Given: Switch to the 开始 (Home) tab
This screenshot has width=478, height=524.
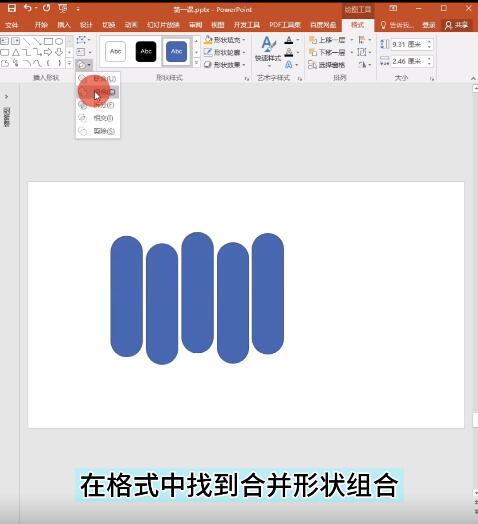Looking at the screenshot, I should click(x=41, y=25).
